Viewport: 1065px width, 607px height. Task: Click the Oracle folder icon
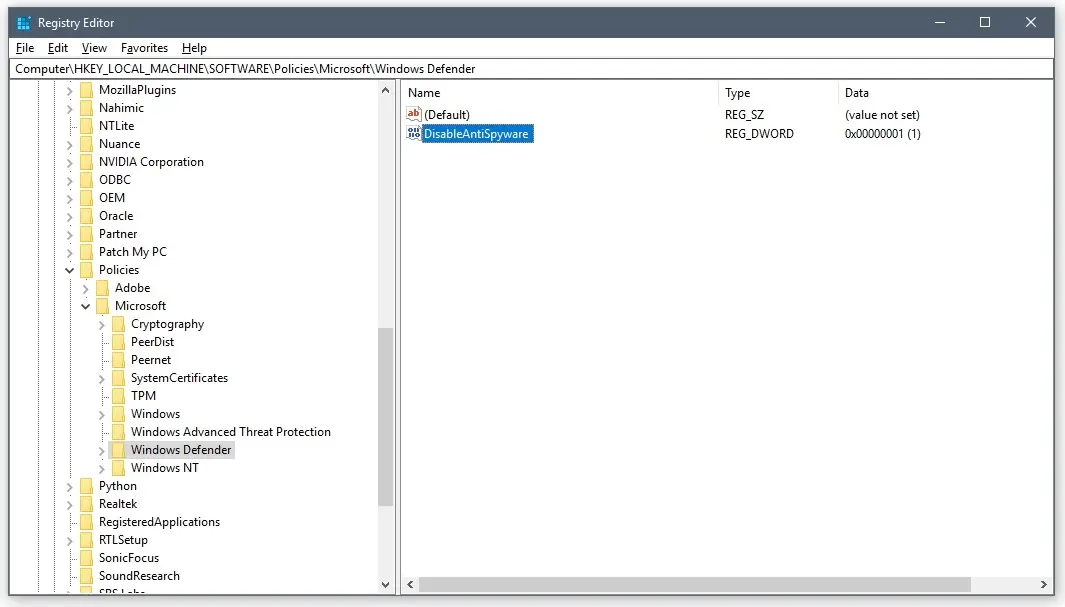click(86, 216)
